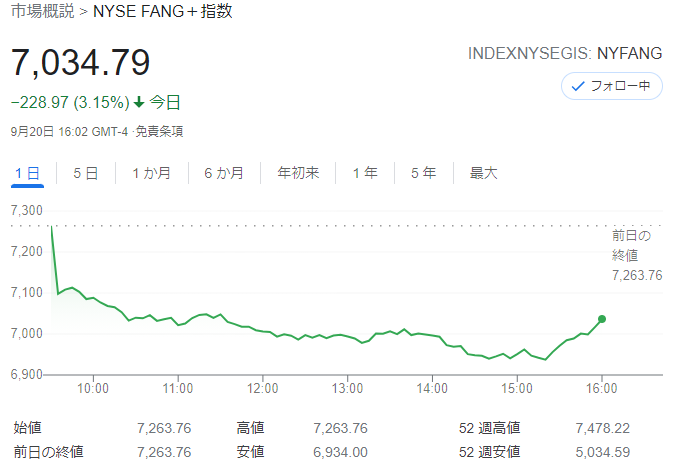Click the 52 週安値 label

pyautogui.click(x=489, y=452)
